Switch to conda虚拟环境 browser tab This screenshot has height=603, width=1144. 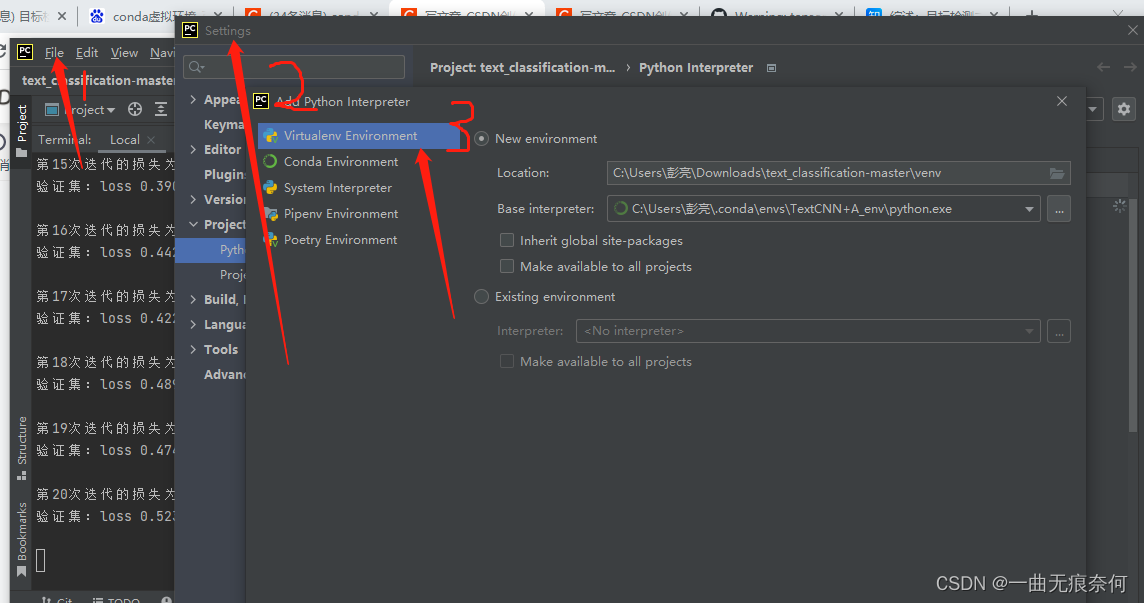tap(153, 15)
